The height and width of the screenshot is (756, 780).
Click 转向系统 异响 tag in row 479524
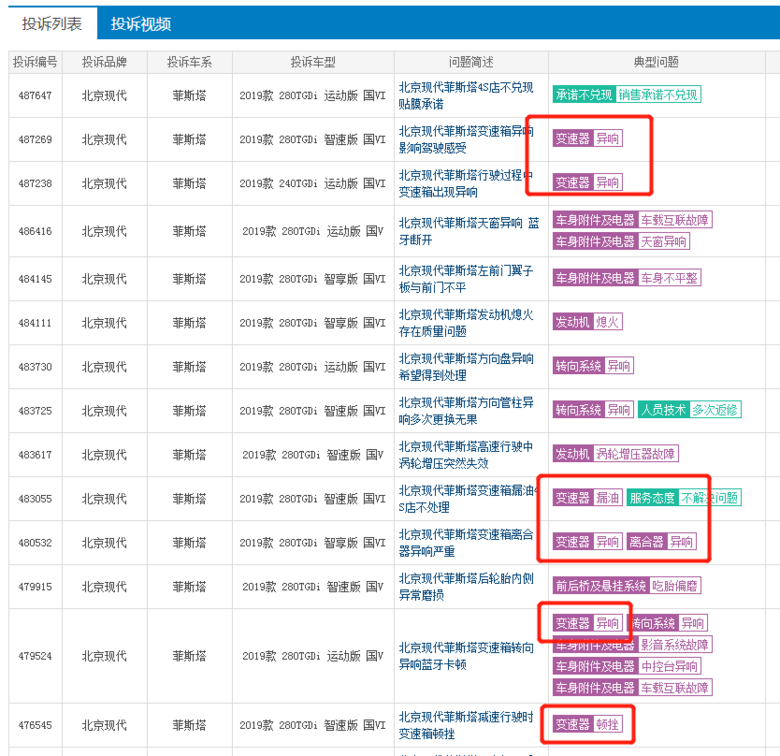tap(667, 623)
